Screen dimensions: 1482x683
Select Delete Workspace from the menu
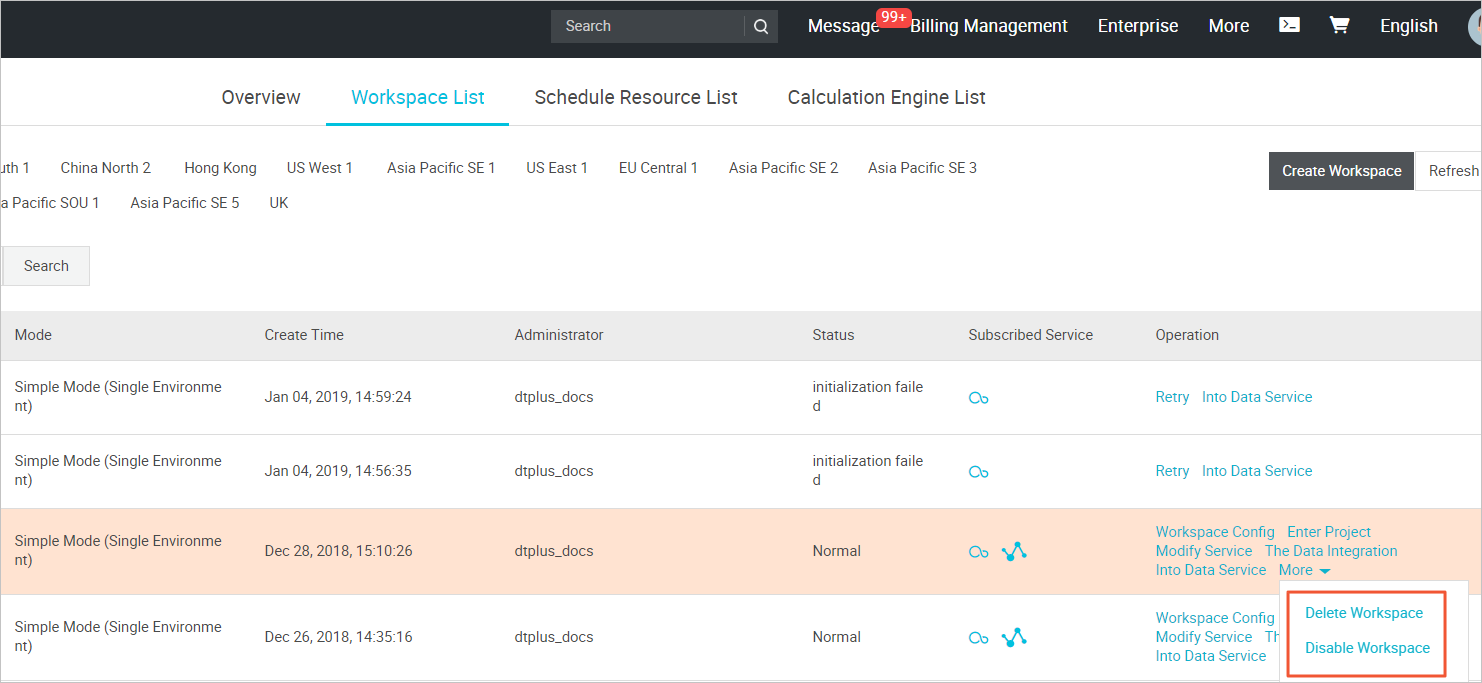click(x=1363, y=613)
